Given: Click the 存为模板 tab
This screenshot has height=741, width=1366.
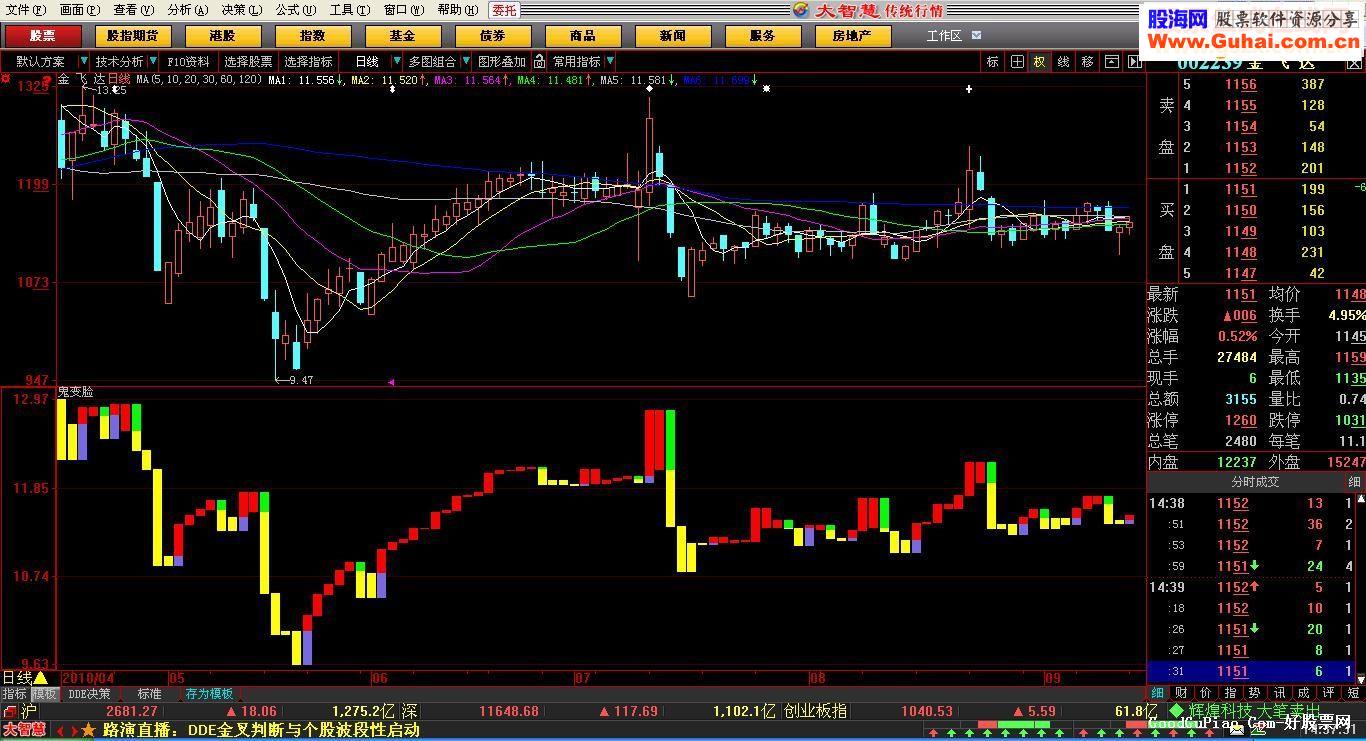Looking at the screenshot, I should pos(209,693).
